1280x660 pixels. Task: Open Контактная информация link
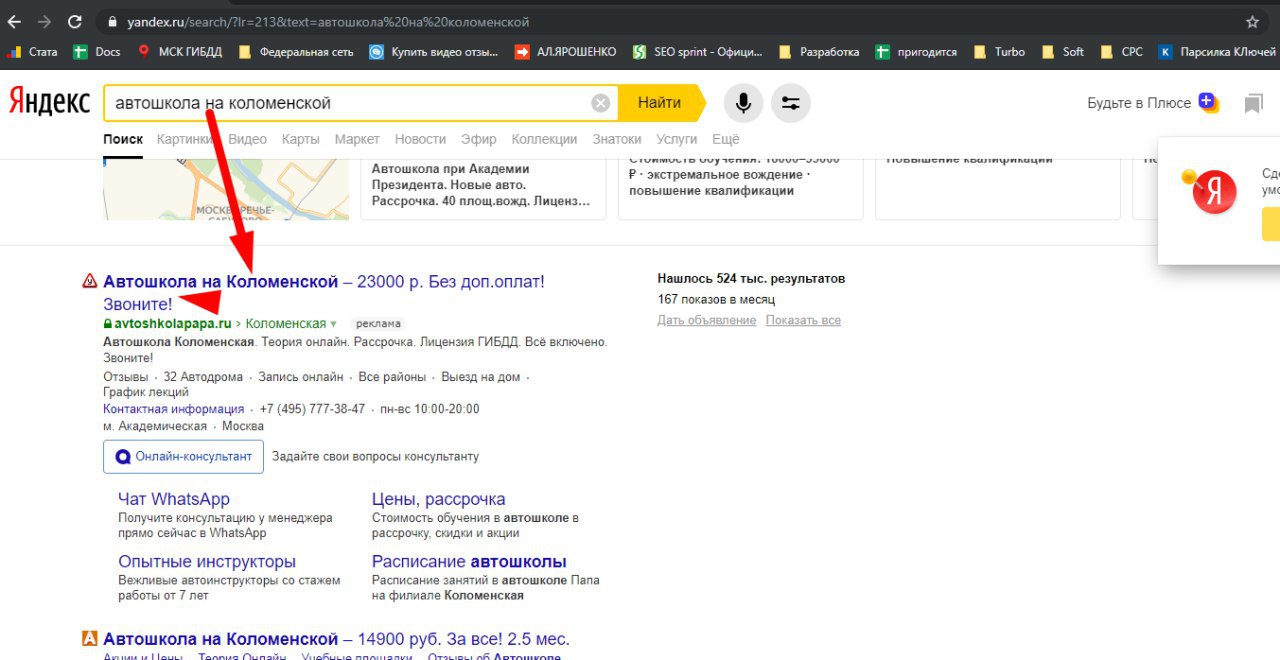pos(173,409)
